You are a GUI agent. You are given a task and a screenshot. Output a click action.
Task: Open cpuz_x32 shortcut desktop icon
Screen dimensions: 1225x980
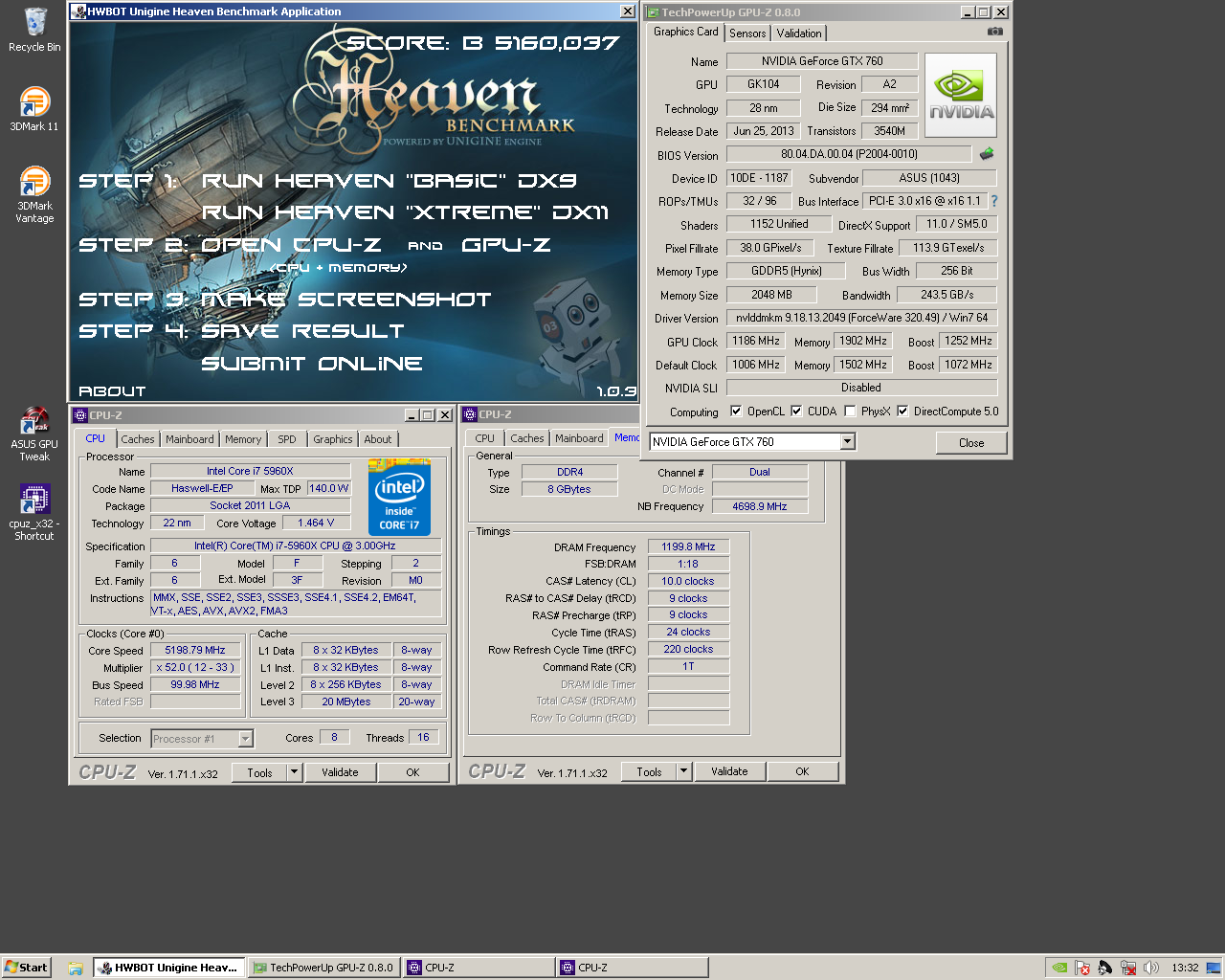(34, 512)
